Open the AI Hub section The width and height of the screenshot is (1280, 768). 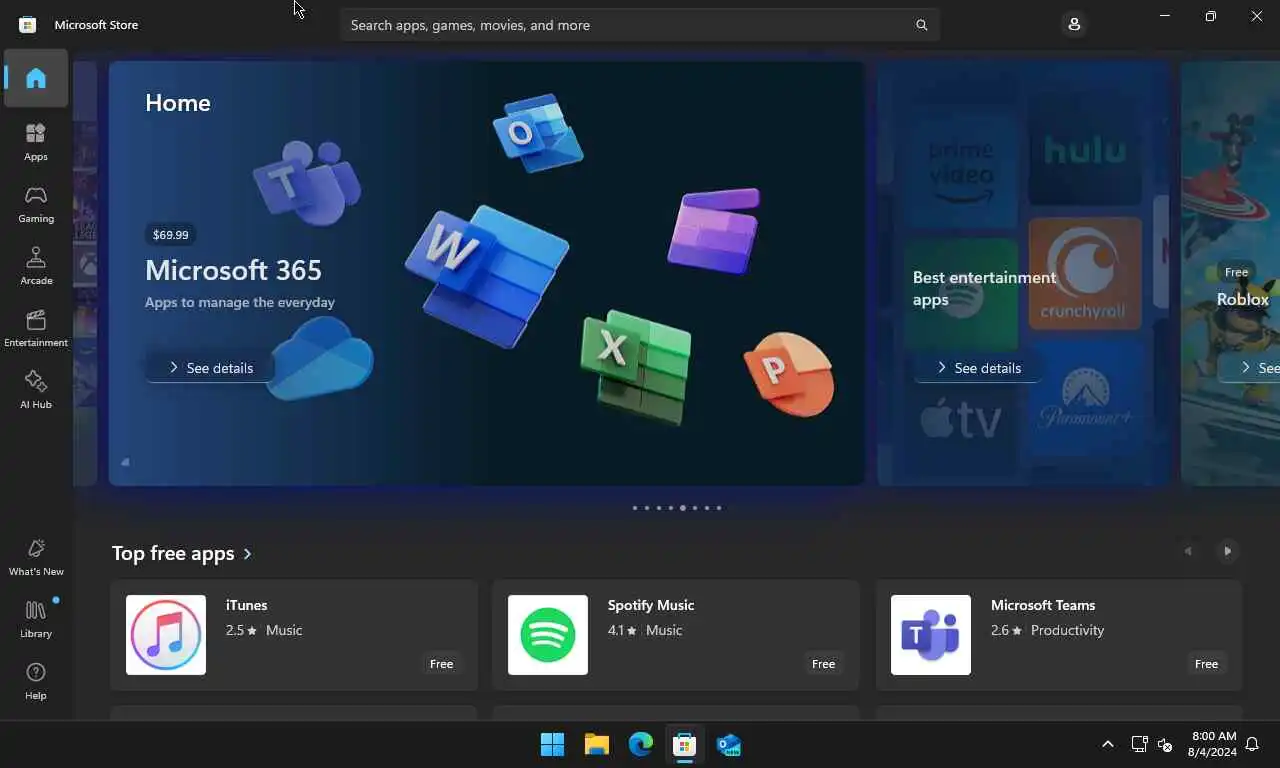click(x=36, y=390)
